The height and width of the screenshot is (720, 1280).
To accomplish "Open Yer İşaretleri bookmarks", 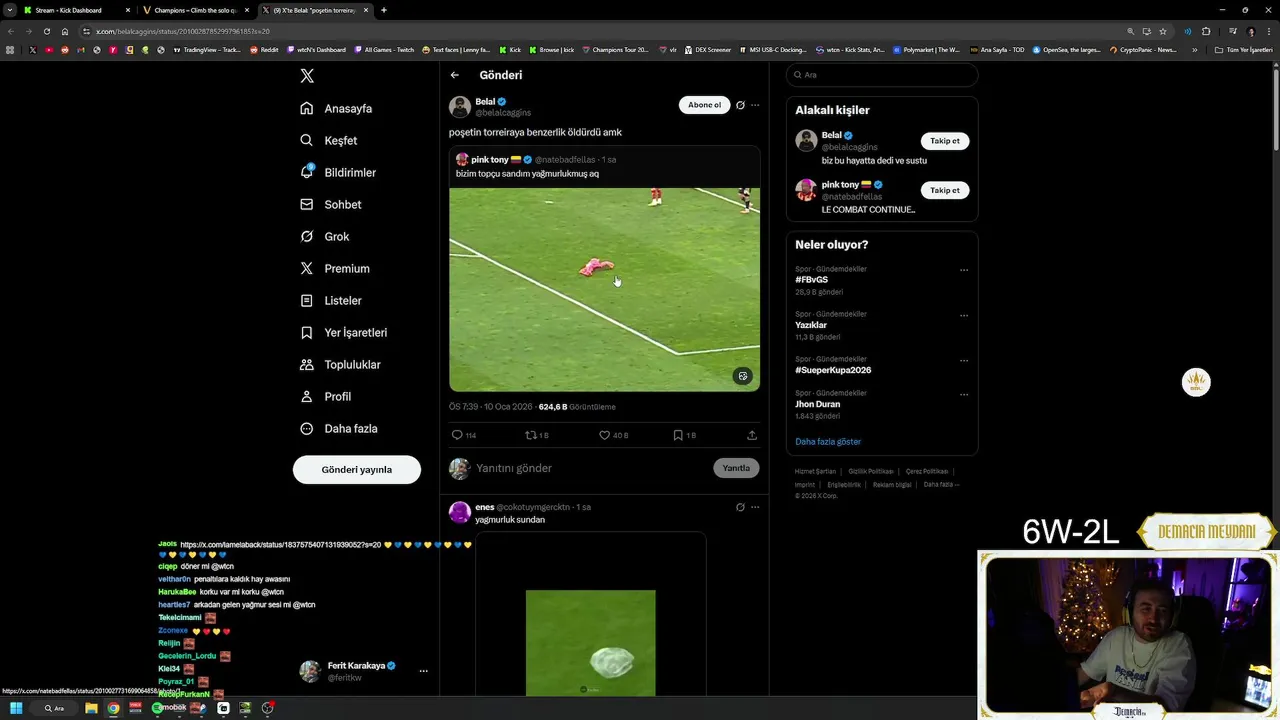I will coord(343,332).
